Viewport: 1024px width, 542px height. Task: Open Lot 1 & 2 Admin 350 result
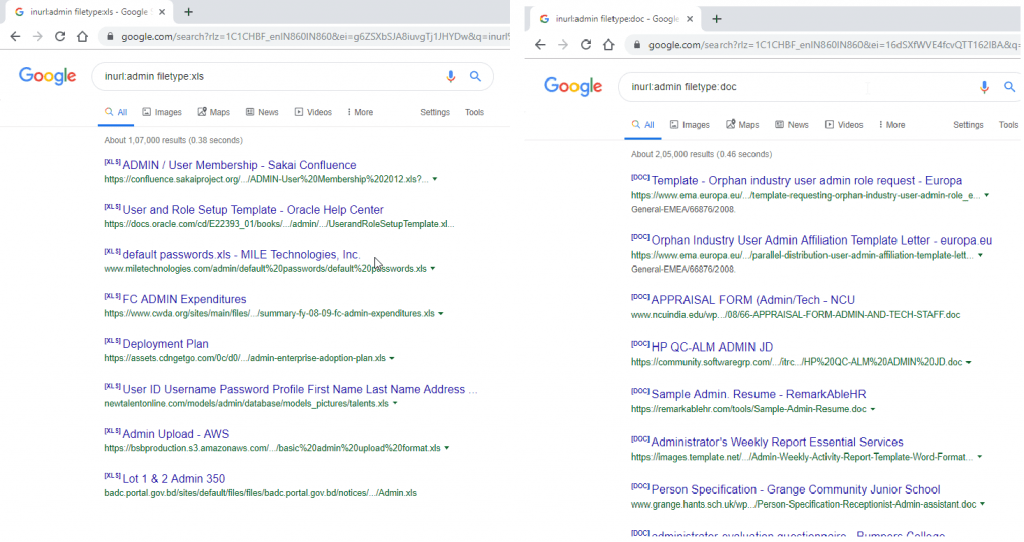(x=174, y=479)
